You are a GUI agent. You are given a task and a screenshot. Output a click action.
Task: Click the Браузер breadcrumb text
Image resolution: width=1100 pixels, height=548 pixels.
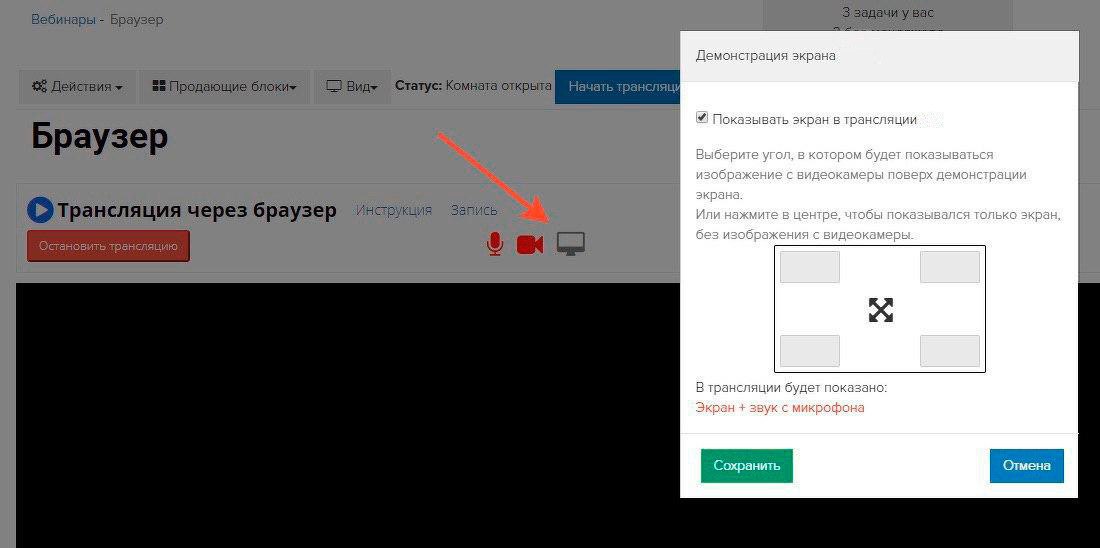(137, 20)
